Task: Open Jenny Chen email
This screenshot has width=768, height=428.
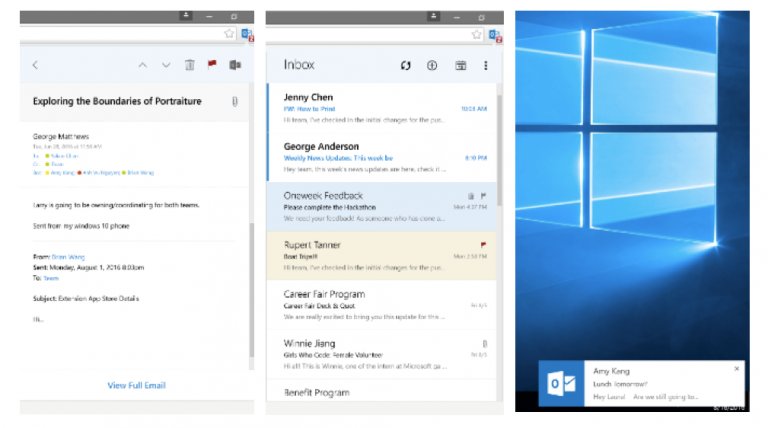Action: pyautogui.click(x=382, y=108)
